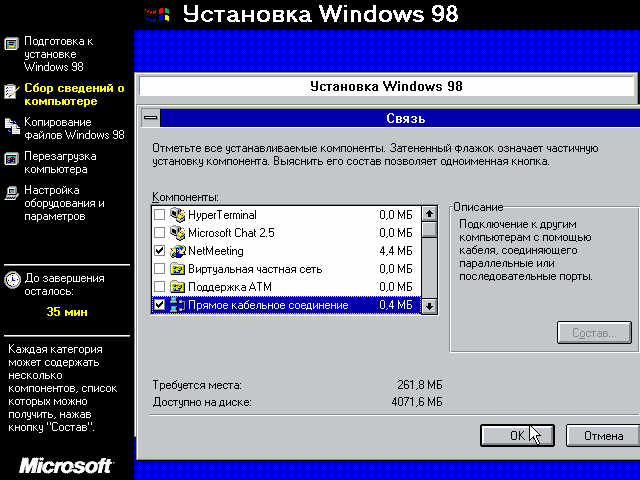
Task: Click the Сбор сведений о компьютере icon
Action: pyautogui.click(x=11, y=91)
